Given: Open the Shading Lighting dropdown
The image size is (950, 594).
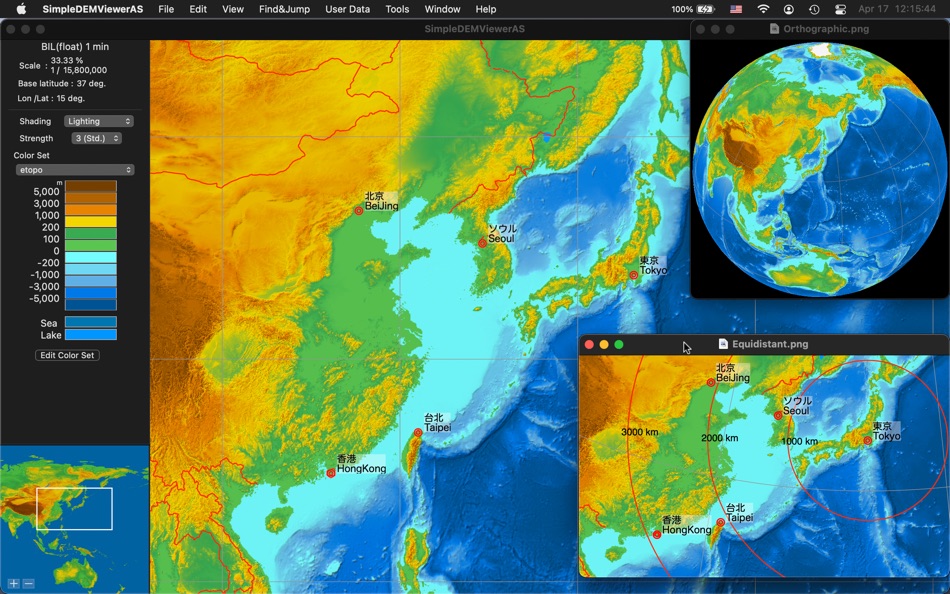Looking at the screenshot, I should point(99,121).
